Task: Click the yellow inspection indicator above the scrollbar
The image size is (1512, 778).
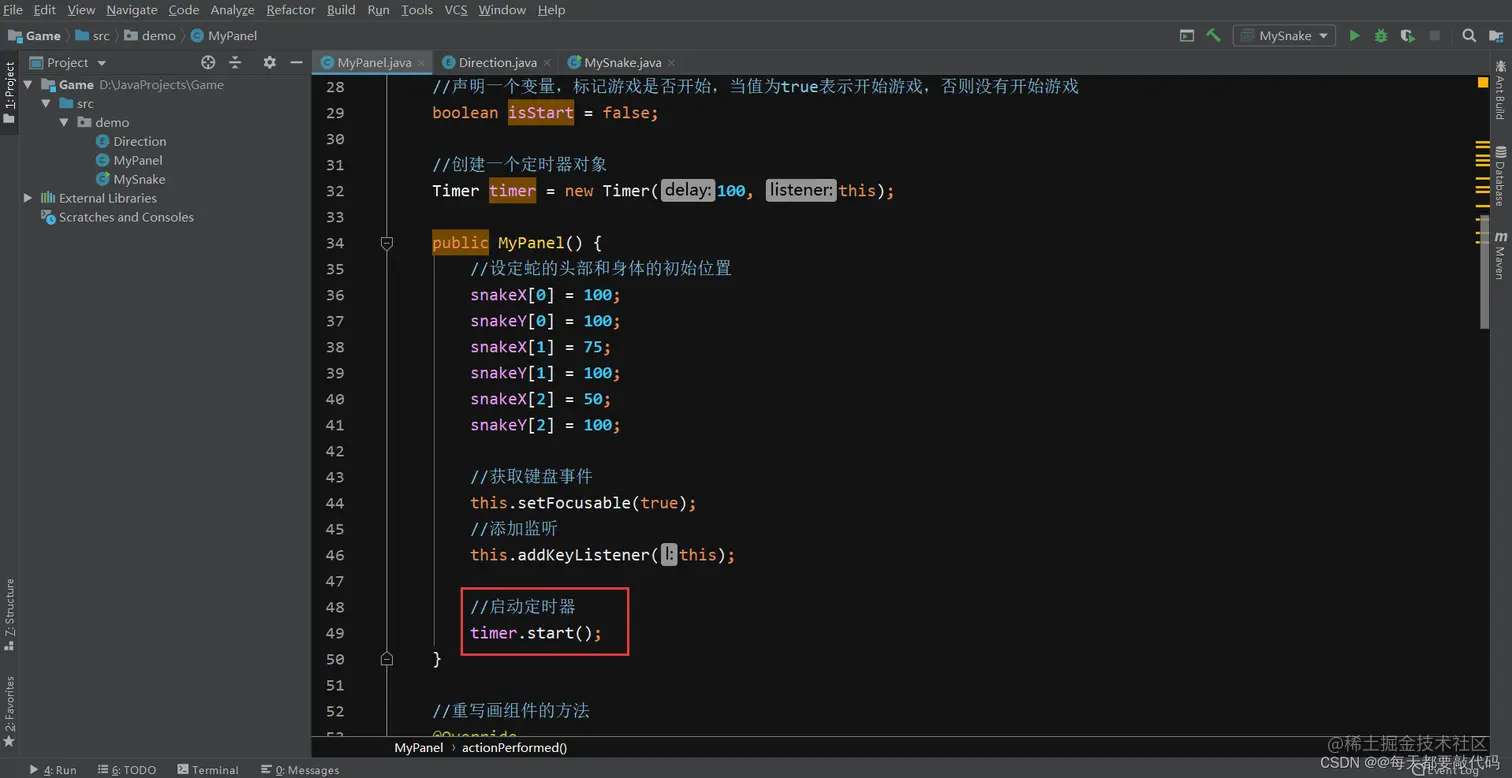Action: point(1483,85)
